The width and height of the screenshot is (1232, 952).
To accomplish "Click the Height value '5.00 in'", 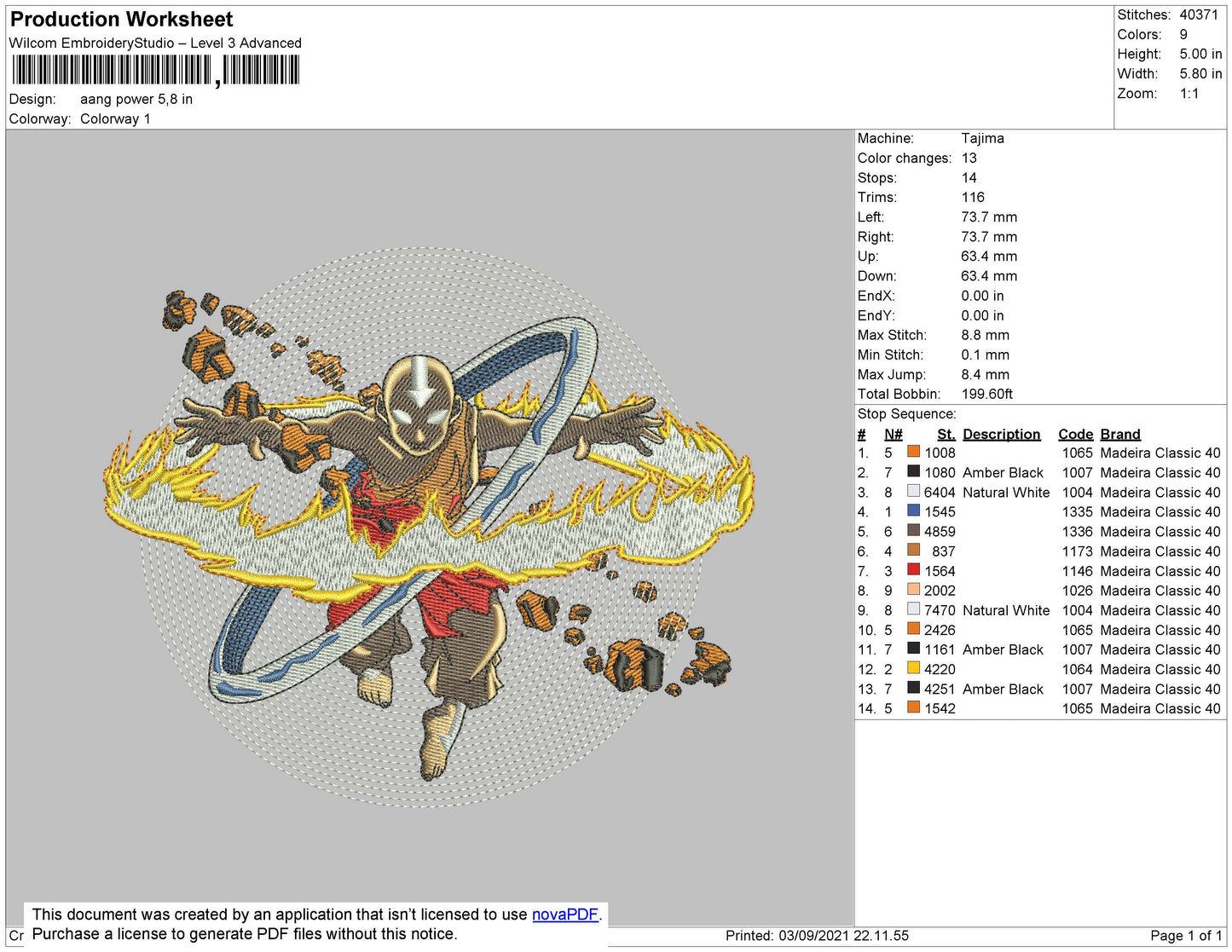I will (x=1200, y=54).
